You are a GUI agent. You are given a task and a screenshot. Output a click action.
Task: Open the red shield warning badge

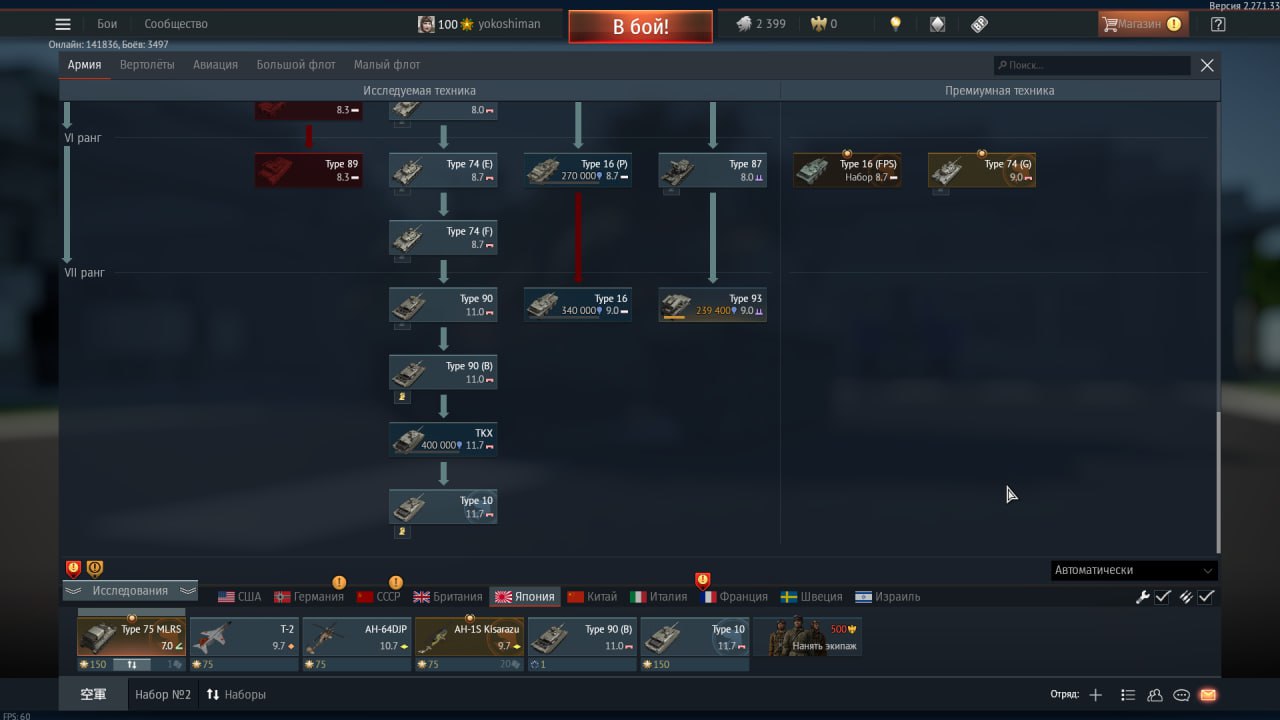(73, 569)
